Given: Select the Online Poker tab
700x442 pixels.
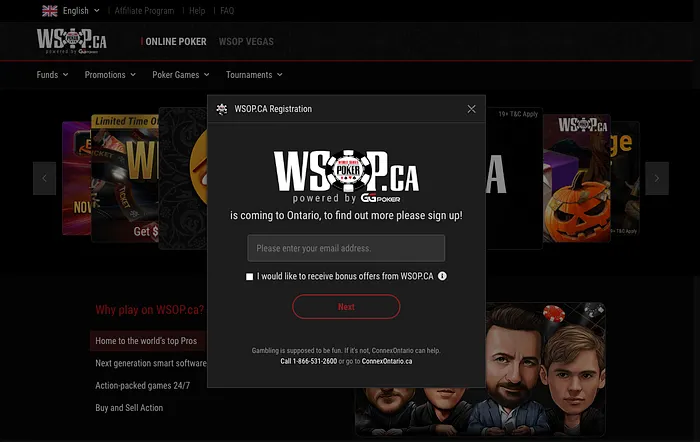Looking at the screenshot, I should click(x=175, y=42).
